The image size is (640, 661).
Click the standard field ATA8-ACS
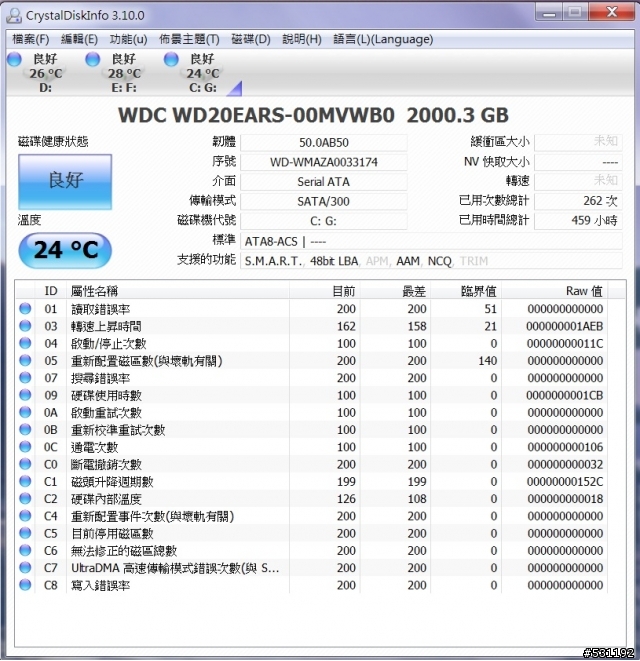pyautogui.click(x=431, y=242)
